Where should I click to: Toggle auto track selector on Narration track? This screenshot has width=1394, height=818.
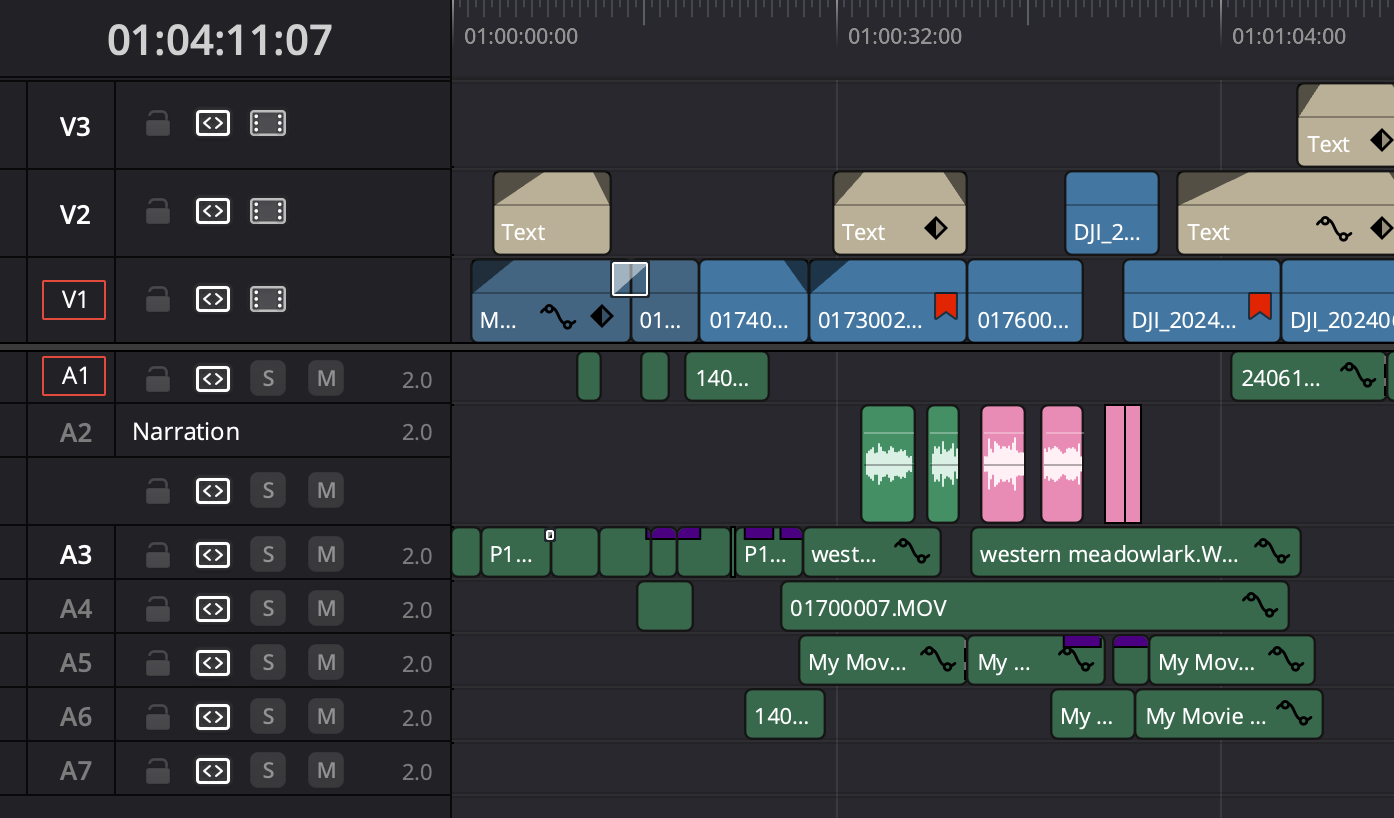click(x=212, y=490)
